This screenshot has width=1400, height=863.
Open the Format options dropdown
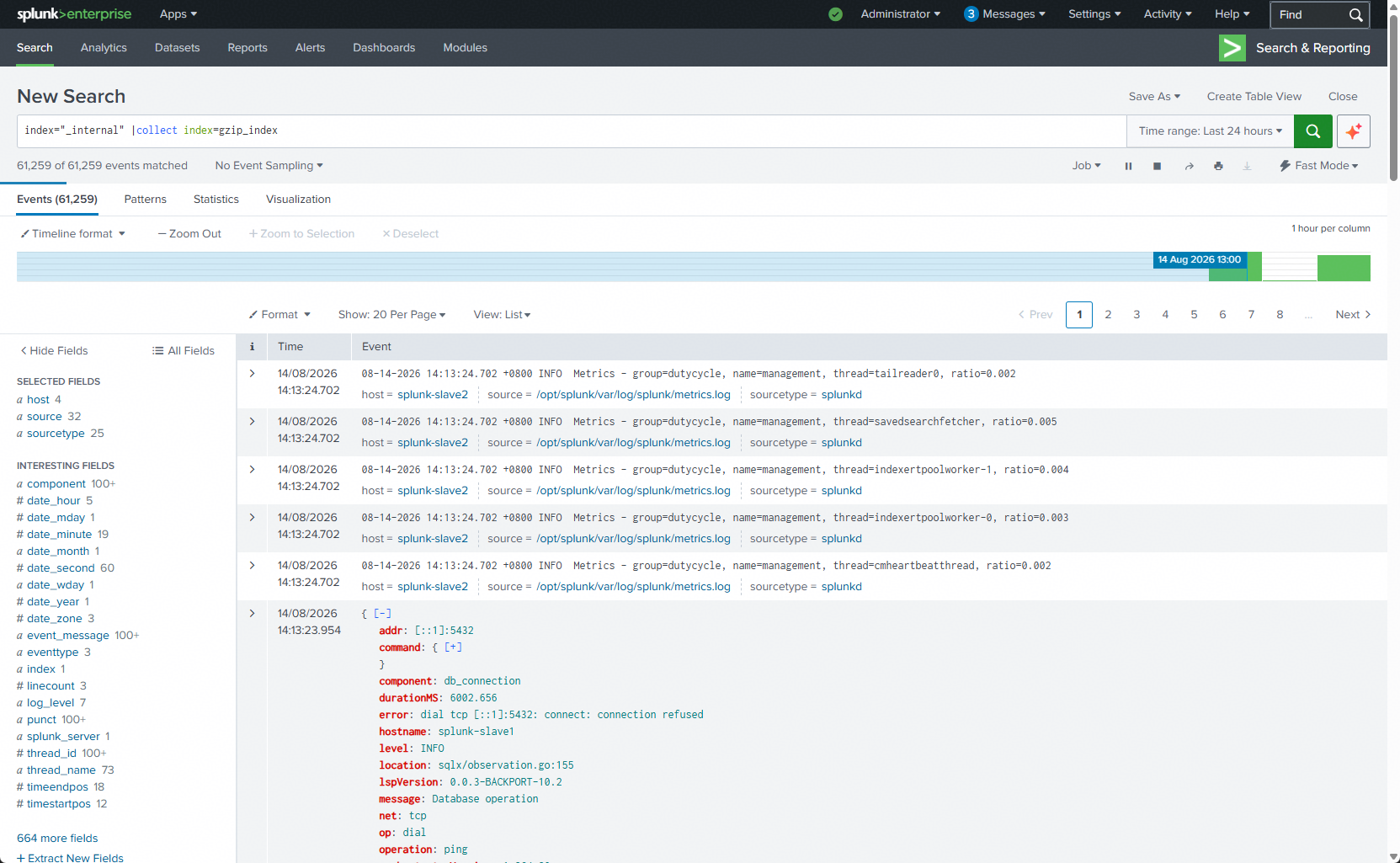pos(279,315)
